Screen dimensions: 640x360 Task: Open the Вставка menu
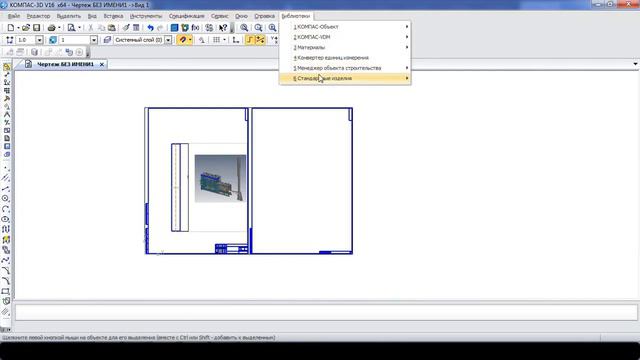pos(113,16)
